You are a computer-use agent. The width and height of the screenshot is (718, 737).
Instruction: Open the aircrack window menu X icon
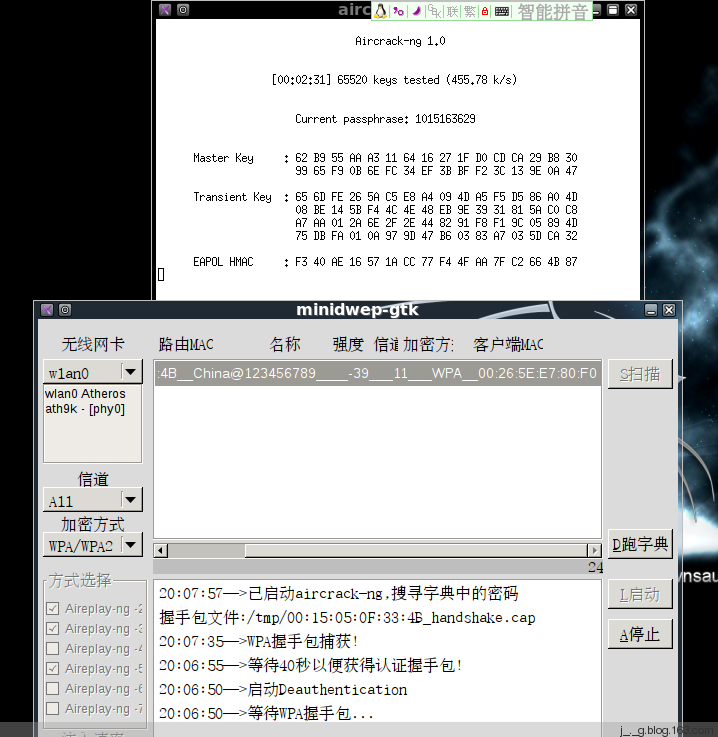coord(165,9)
